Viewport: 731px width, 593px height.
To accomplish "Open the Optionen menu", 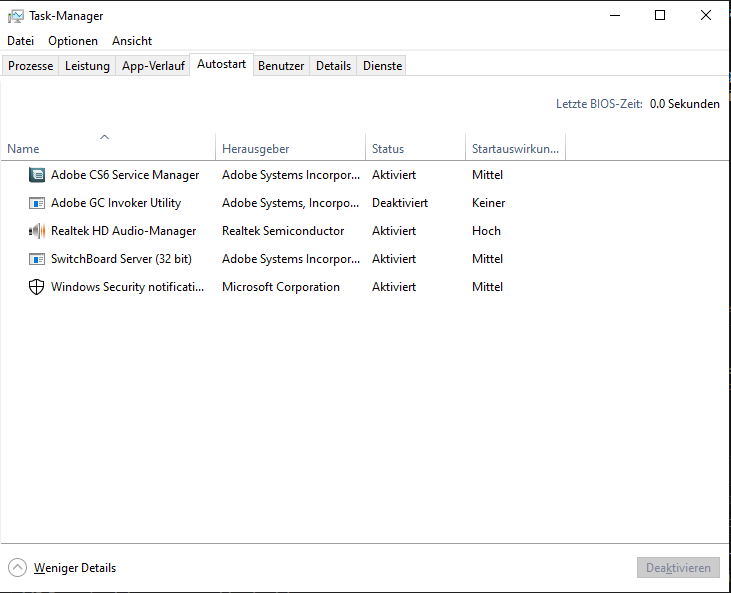I will click(73, 41).
